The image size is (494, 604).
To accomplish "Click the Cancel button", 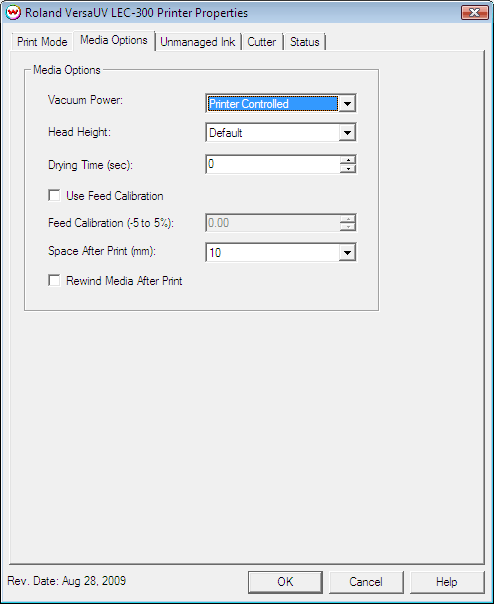I will [366, 582].
